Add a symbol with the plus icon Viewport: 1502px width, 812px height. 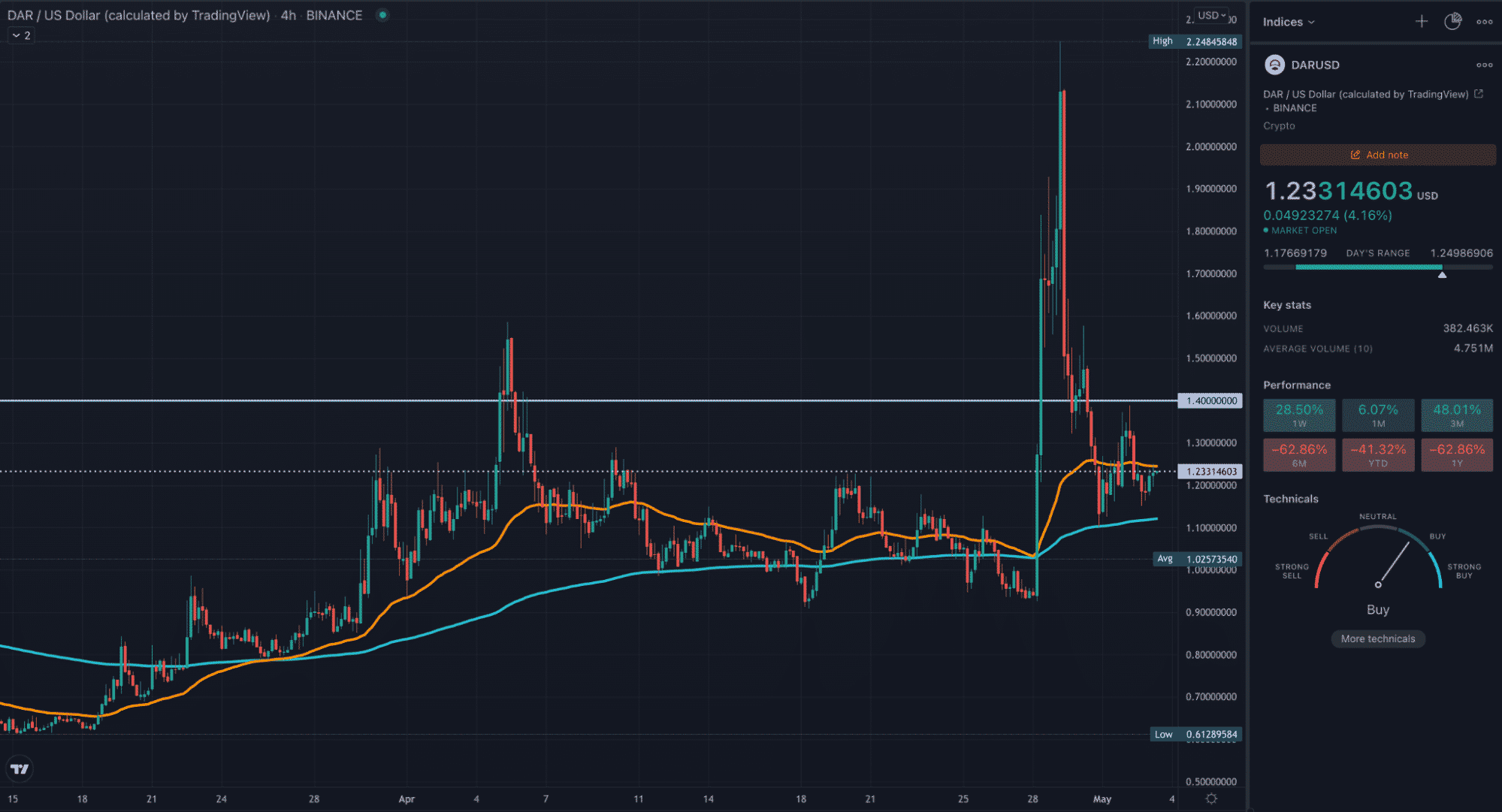click(1422, 22)
